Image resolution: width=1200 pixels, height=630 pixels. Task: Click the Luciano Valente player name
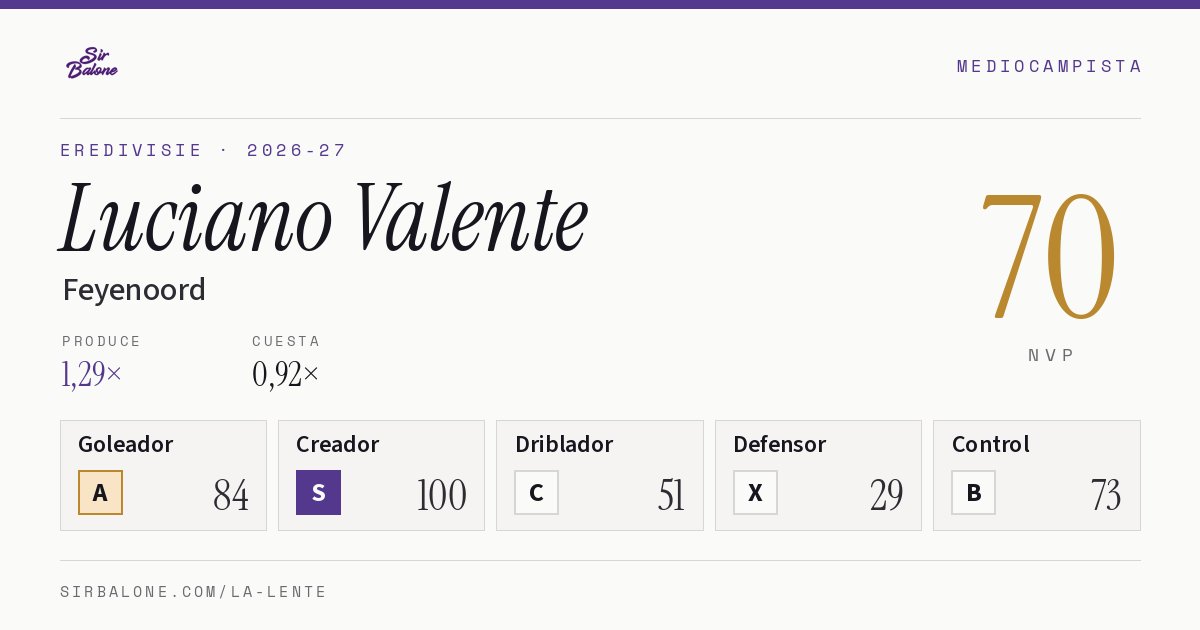[x=324, y=219]
